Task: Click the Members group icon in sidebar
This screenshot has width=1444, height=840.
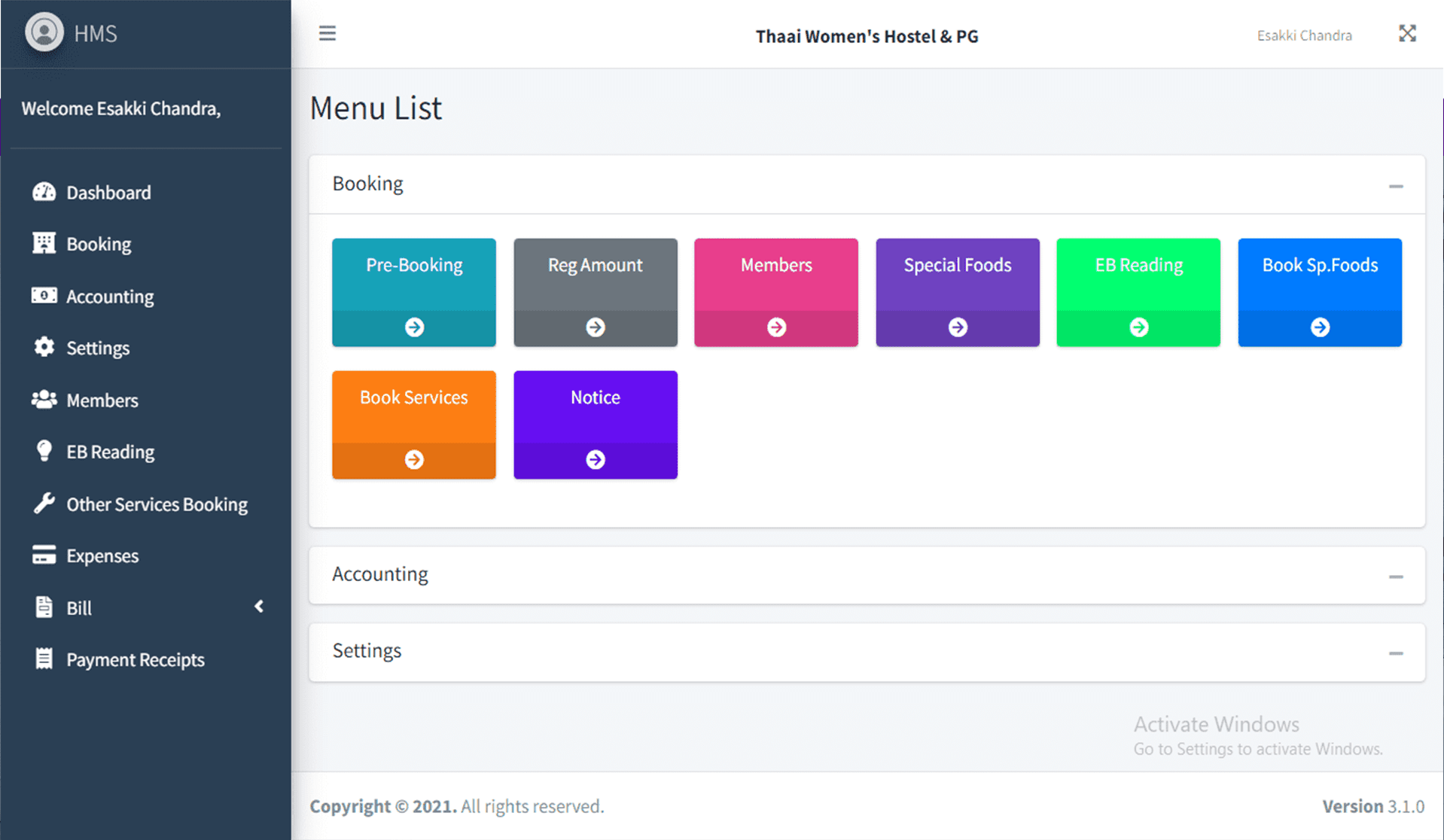Action: point(44,399)
